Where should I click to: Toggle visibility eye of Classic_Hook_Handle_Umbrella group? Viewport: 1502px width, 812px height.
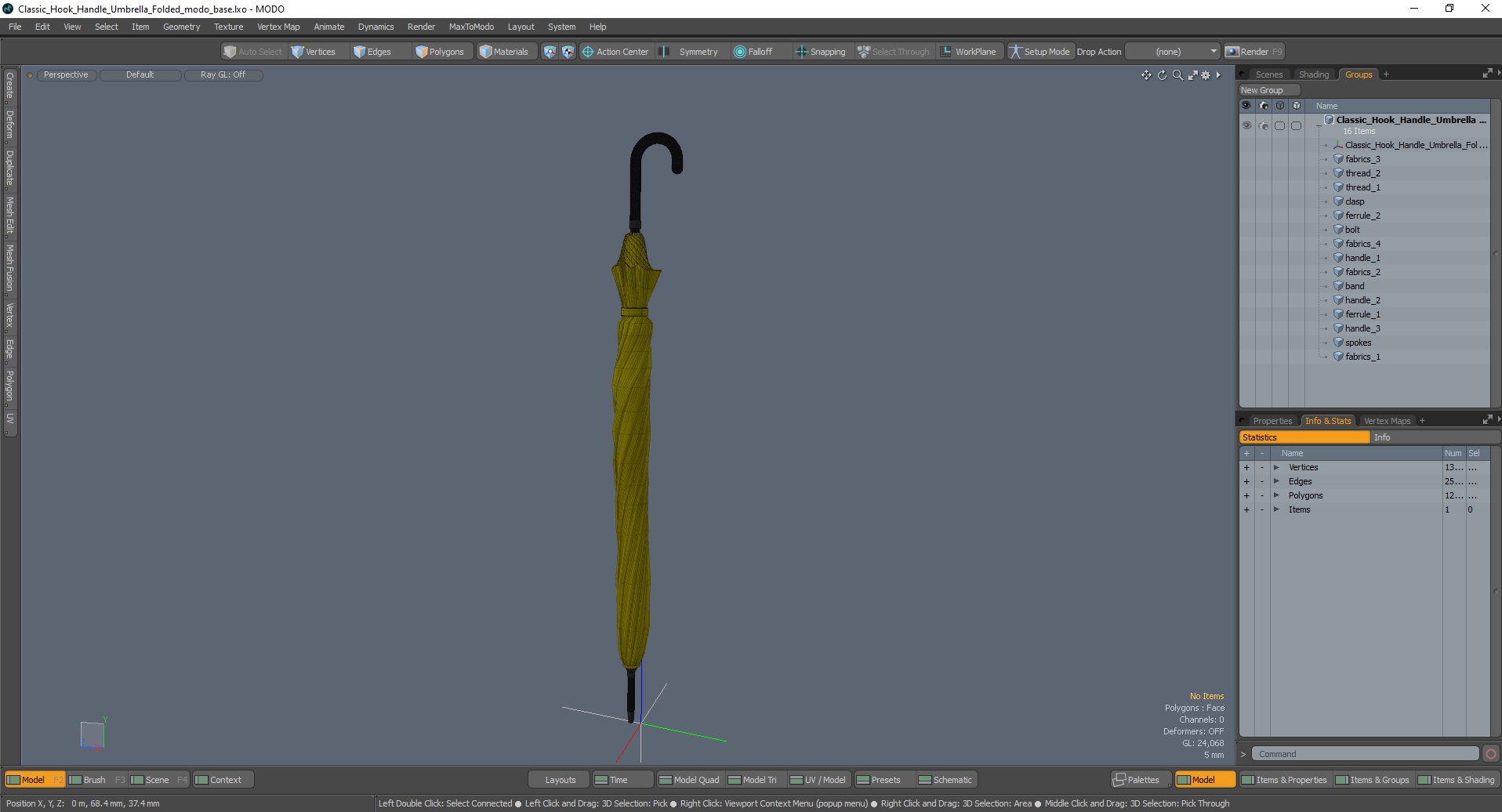point(1246,125)
